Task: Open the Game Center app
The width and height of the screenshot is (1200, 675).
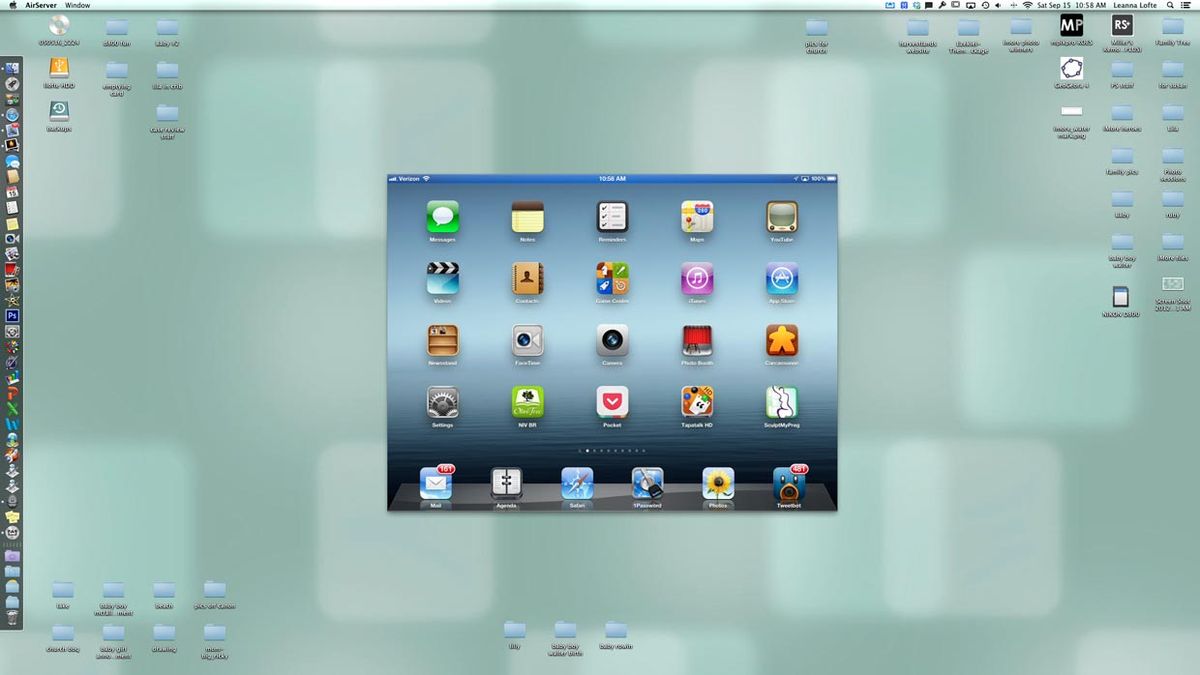Action: pos(612,278)
